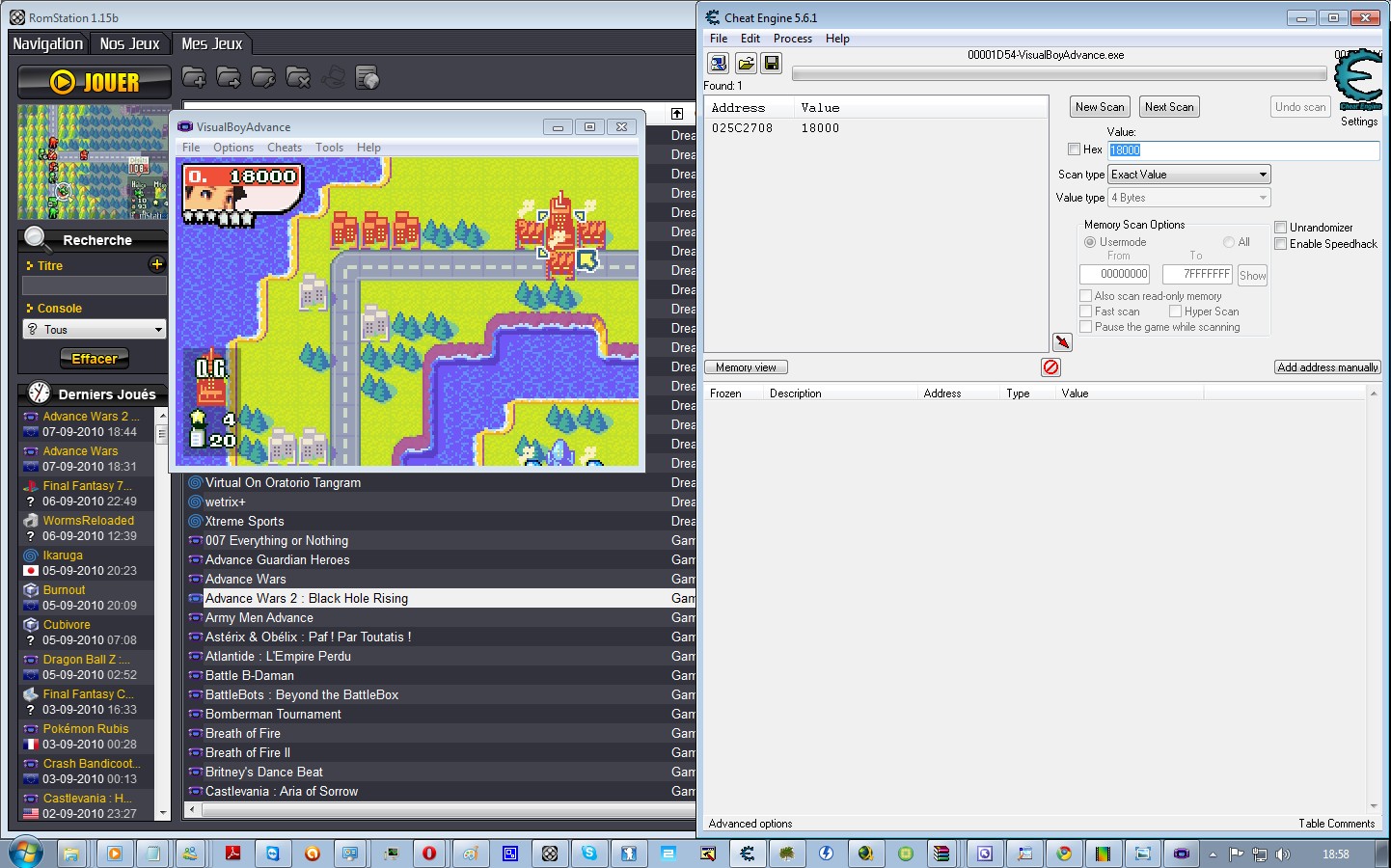Click the Cheat Engine open process icon
The width and height of the screenshot is (1391, 868).
click(x=718, y=63)
